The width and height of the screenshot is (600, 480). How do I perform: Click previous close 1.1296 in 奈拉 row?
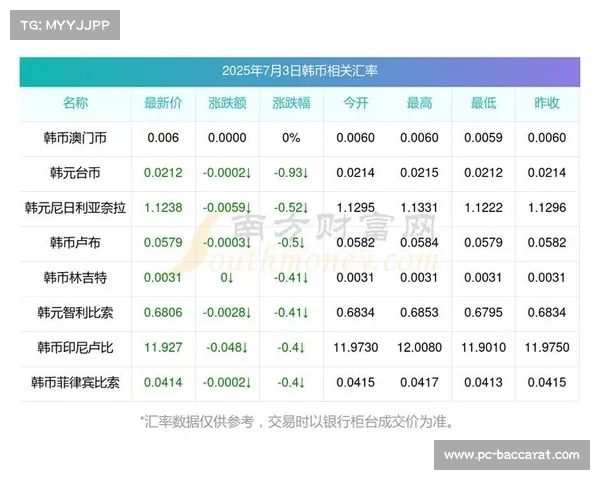point(547,208)
